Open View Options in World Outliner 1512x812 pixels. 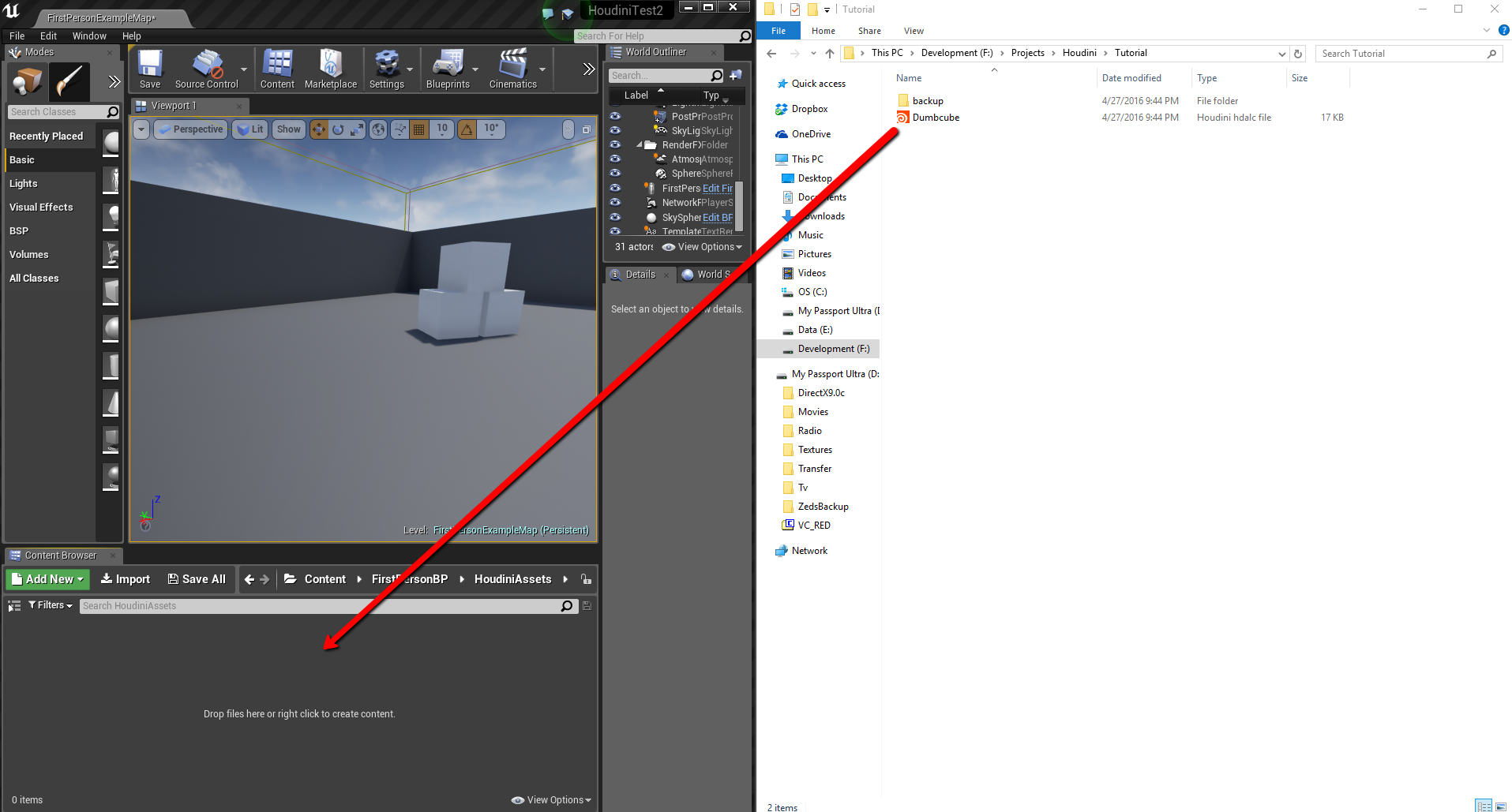pos(703,247)
